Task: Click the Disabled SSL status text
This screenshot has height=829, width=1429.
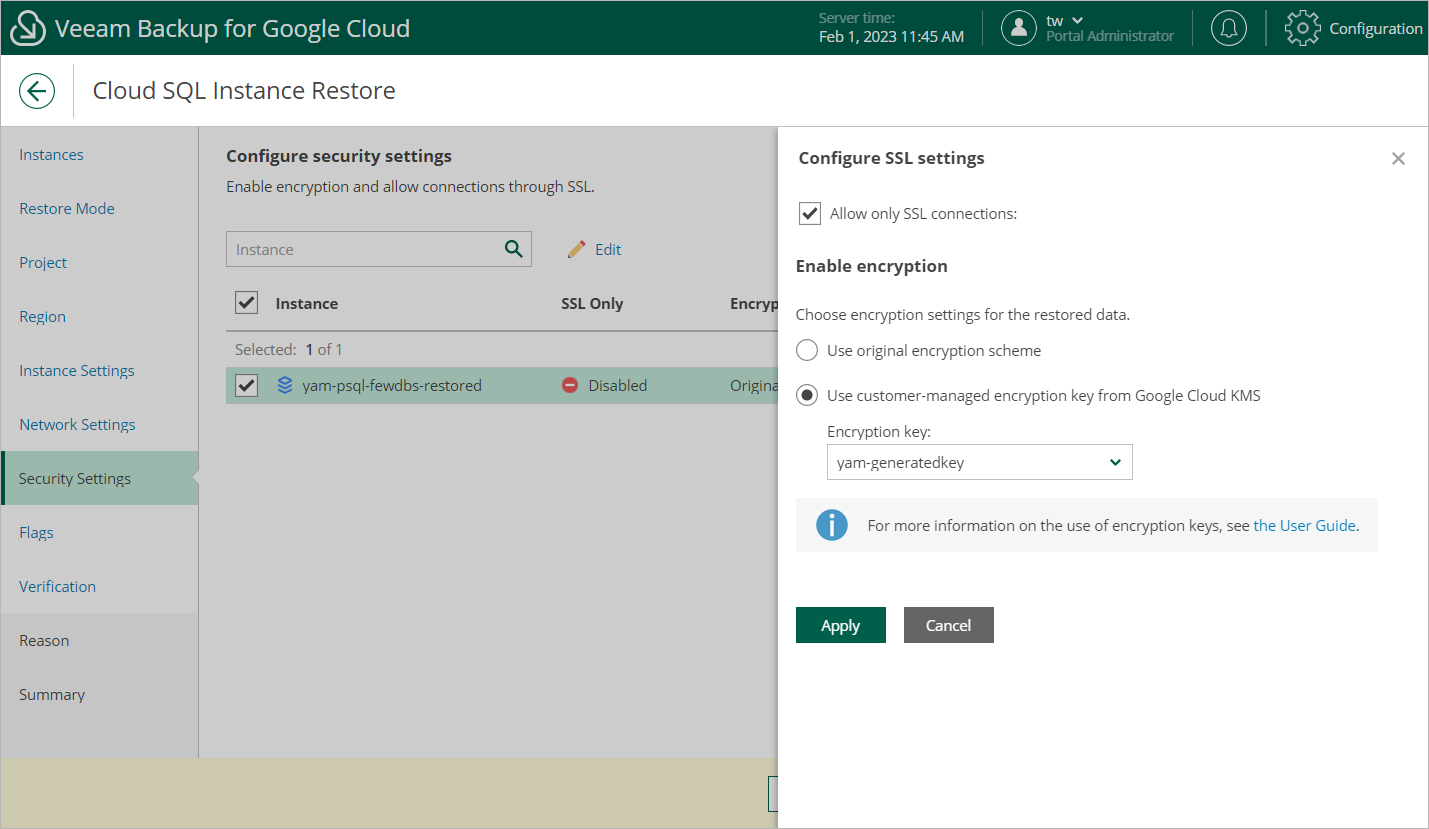Action: click(617, 385)
